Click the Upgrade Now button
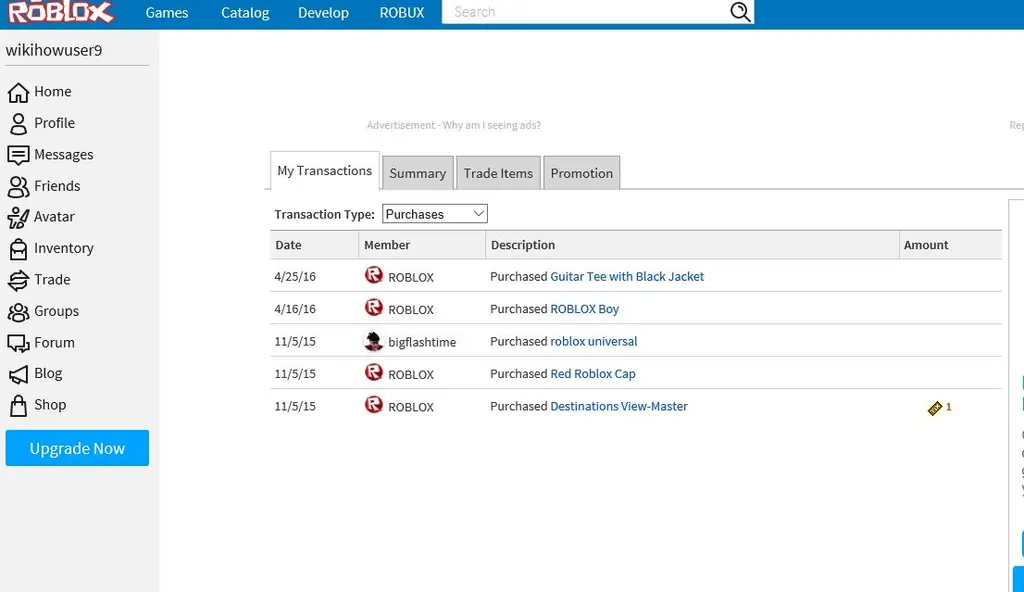The width and height of the screenshot is (1024, 592). click(x=77, y=448)
